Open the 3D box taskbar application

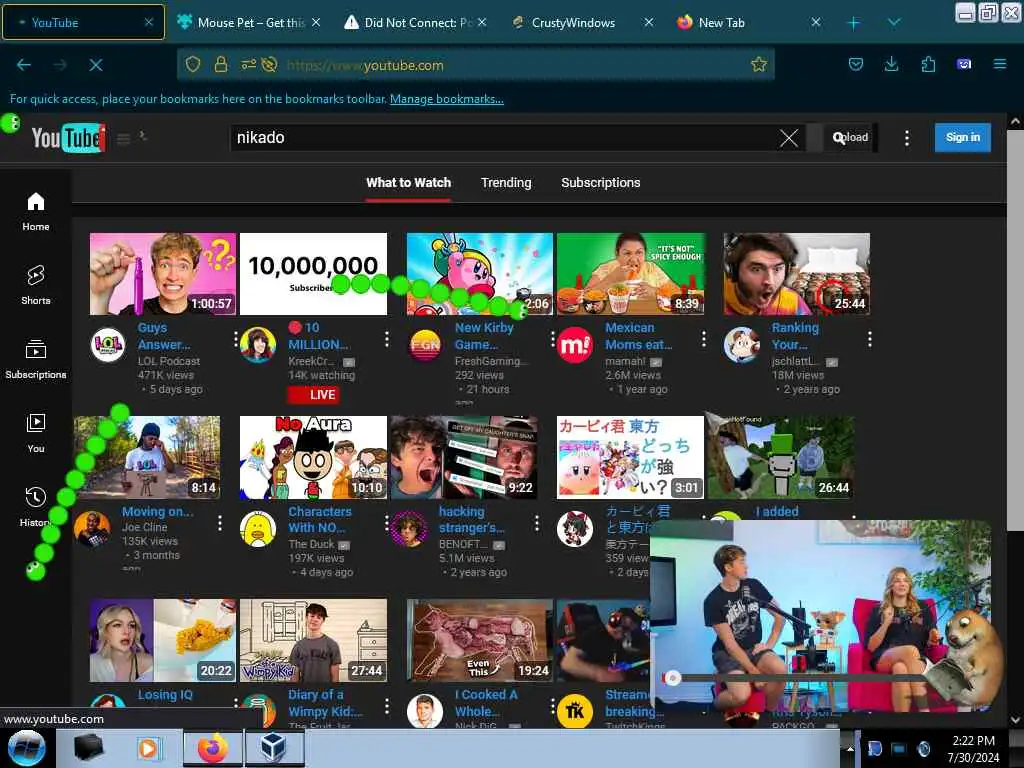[272, 748]
